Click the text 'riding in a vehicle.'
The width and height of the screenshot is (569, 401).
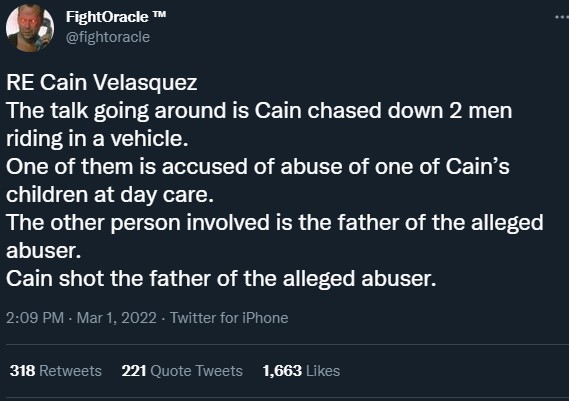(x=97, y=138)
